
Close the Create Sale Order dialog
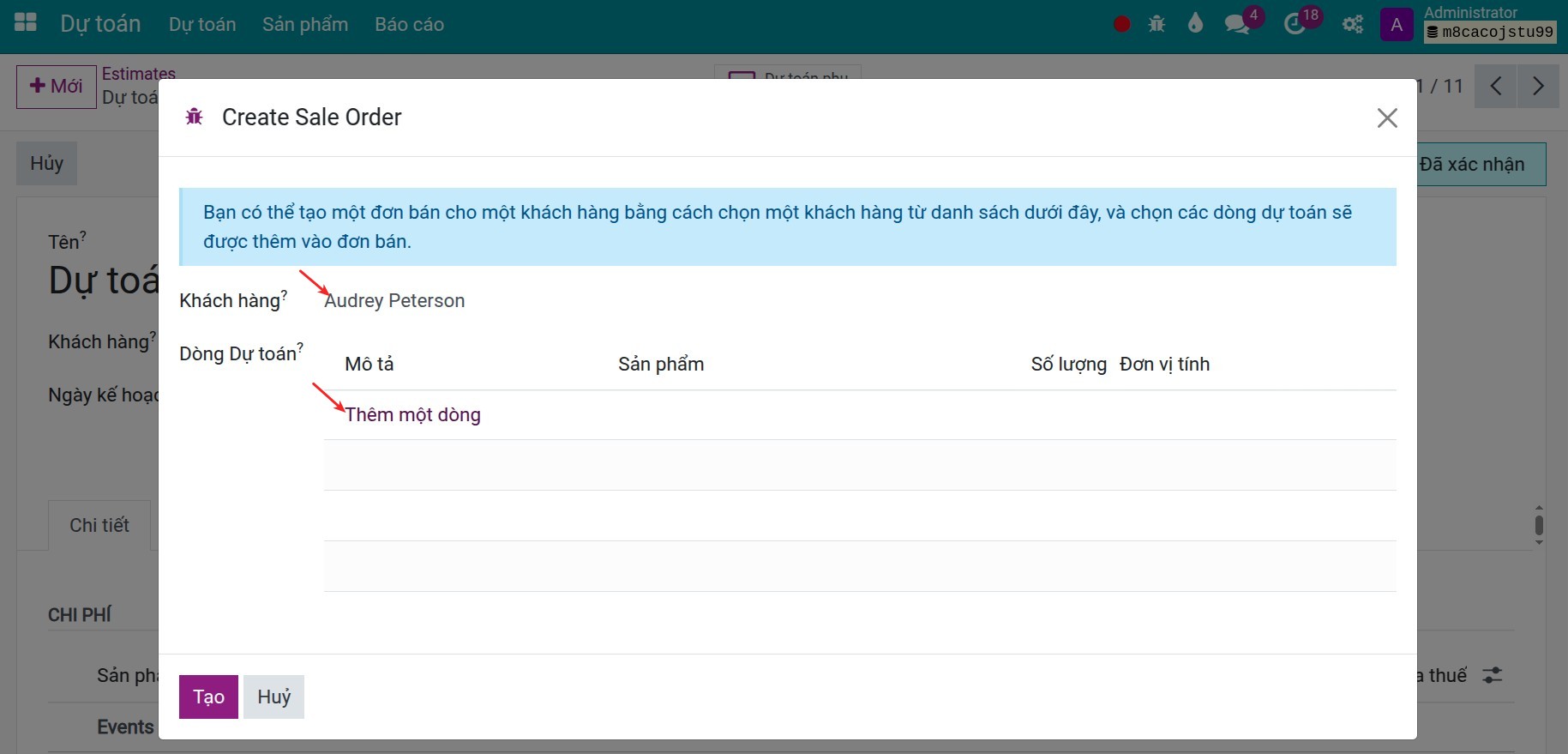click(1387, 118)
